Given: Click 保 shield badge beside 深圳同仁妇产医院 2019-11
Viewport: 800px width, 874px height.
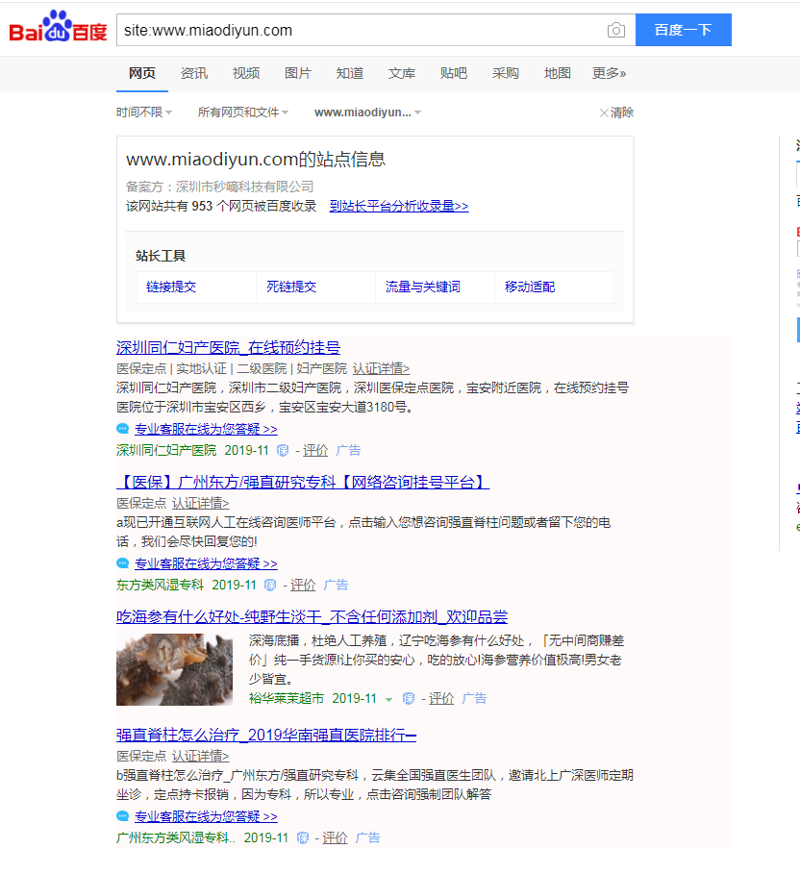Looking at the screenshot, I should coord(283,450).
